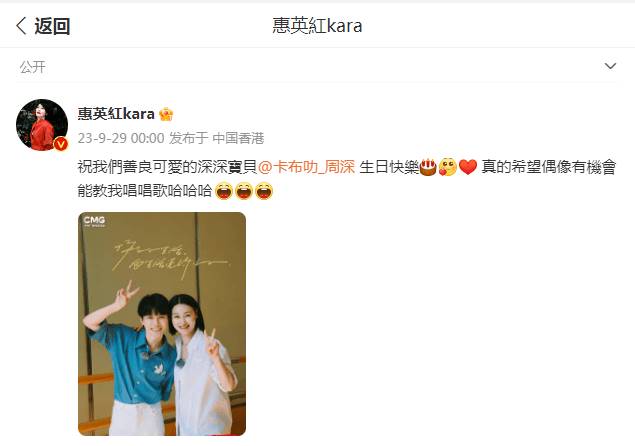Click the birthday cake emoji

click(428, 167)
